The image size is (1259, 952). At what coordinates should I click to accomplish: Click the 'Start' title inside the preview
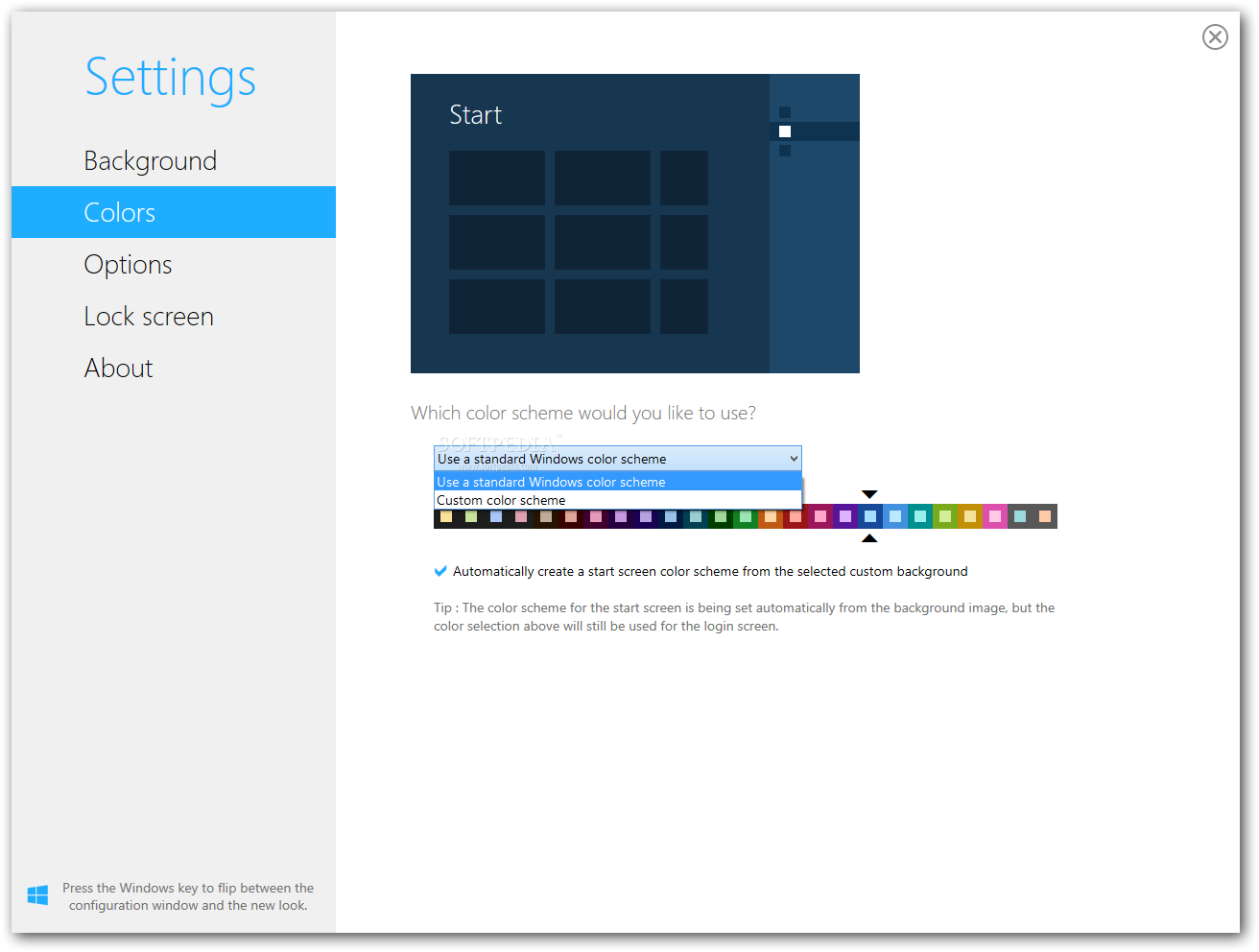click(x=475, y=115)
